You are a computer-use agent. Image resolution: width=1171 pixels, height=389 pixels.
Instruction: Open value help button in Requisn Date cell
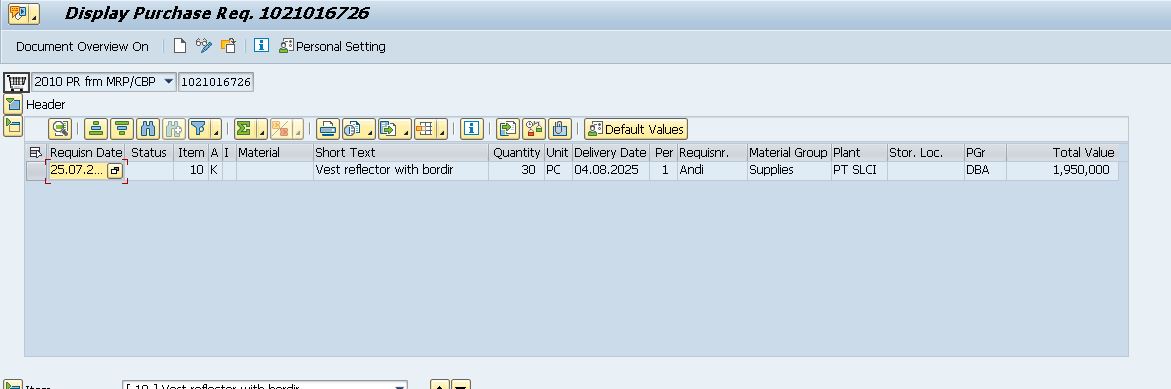(x=114, y=170)
